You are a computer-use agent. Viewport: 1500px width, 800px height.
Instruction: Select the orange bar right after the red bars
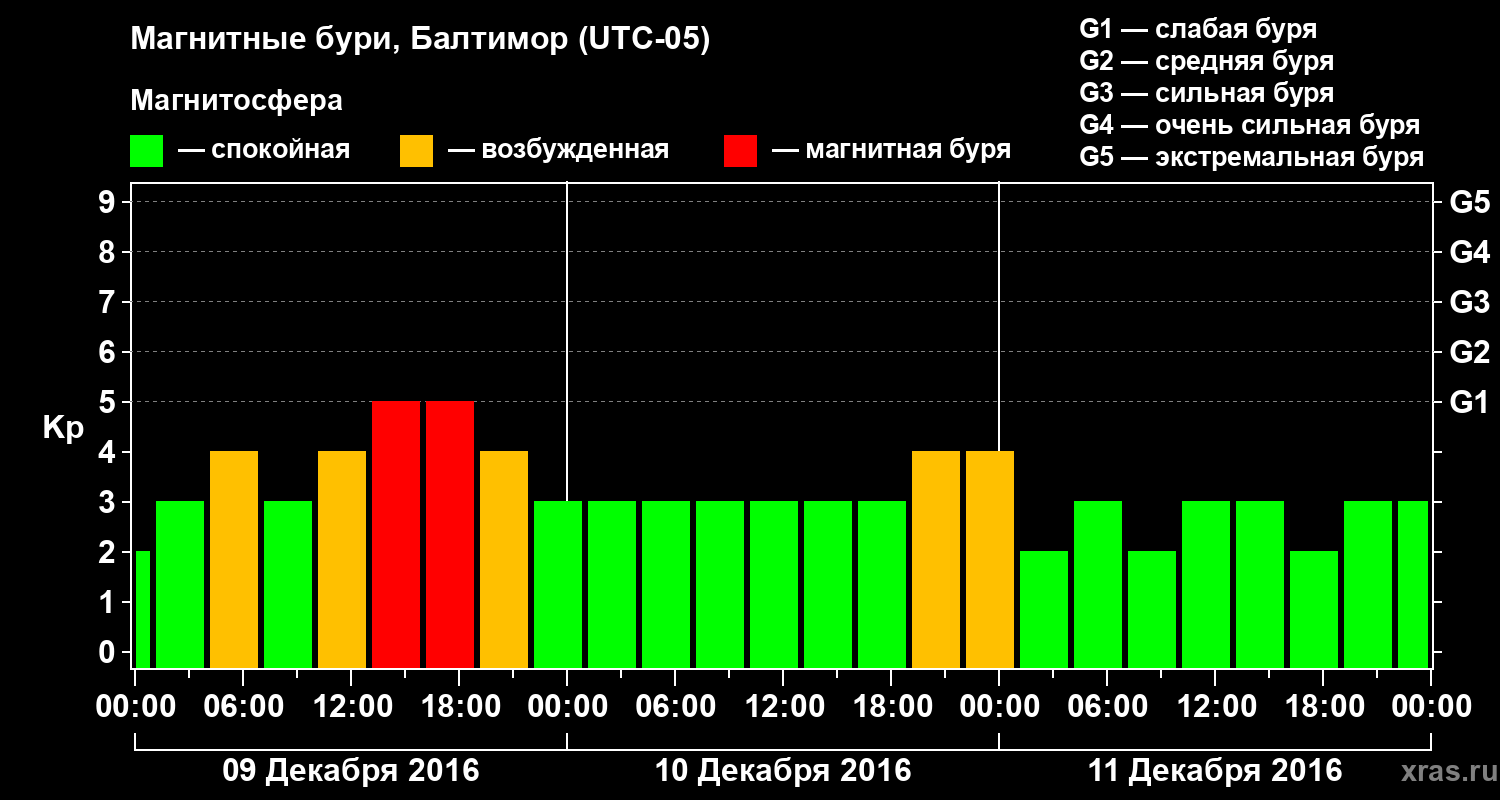pyautogui.click(x=504, y=560)
